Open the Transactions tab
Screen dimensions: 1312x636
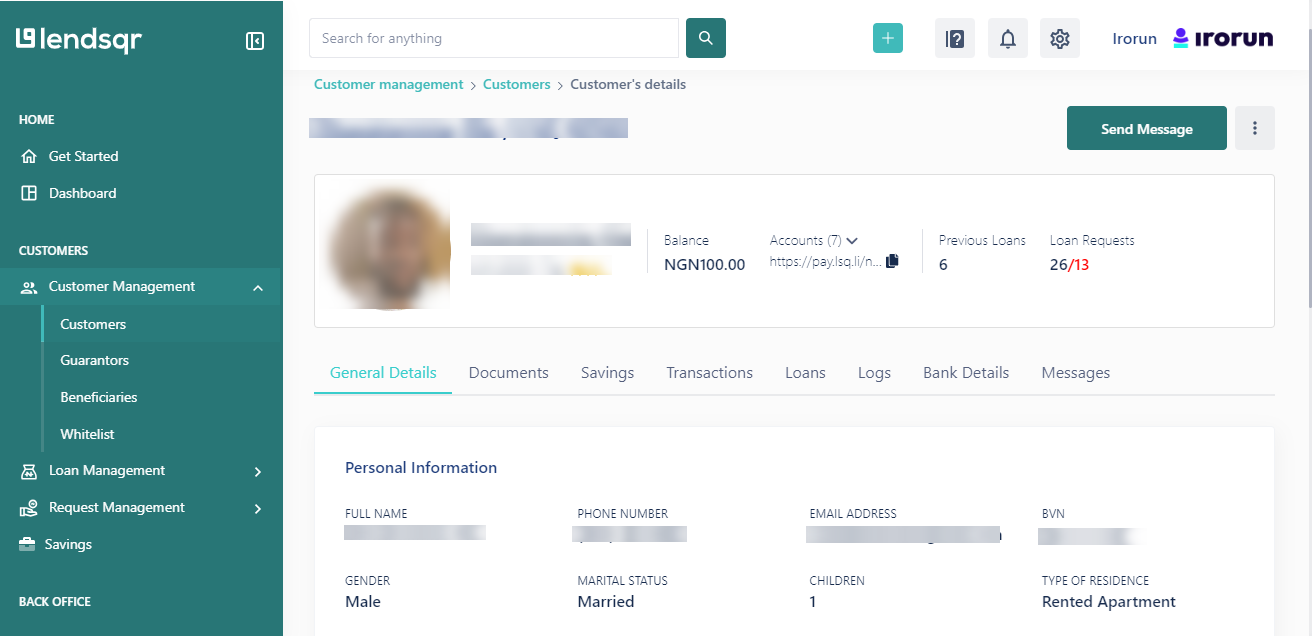pos(709,372)
